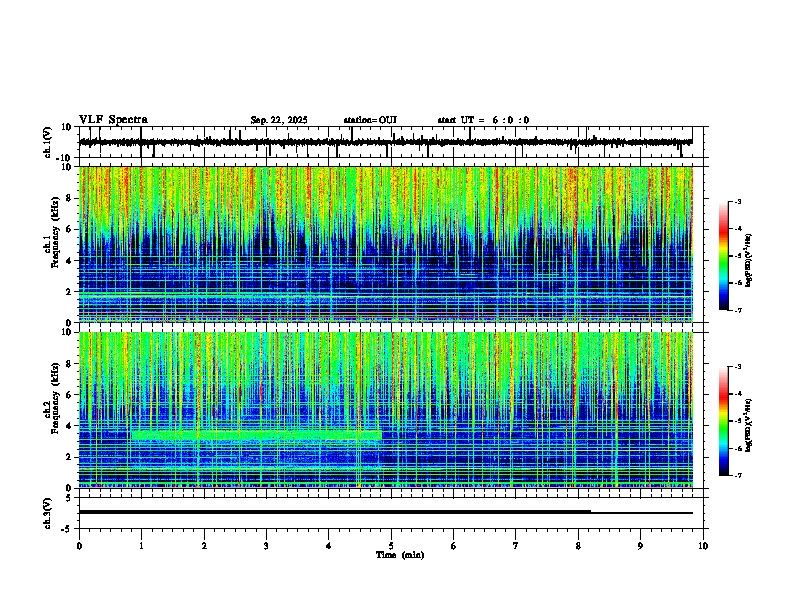Click the green emission band in the ch.2 spectrogram
This screenshot has height=612, width=792.
pos(257,435)
